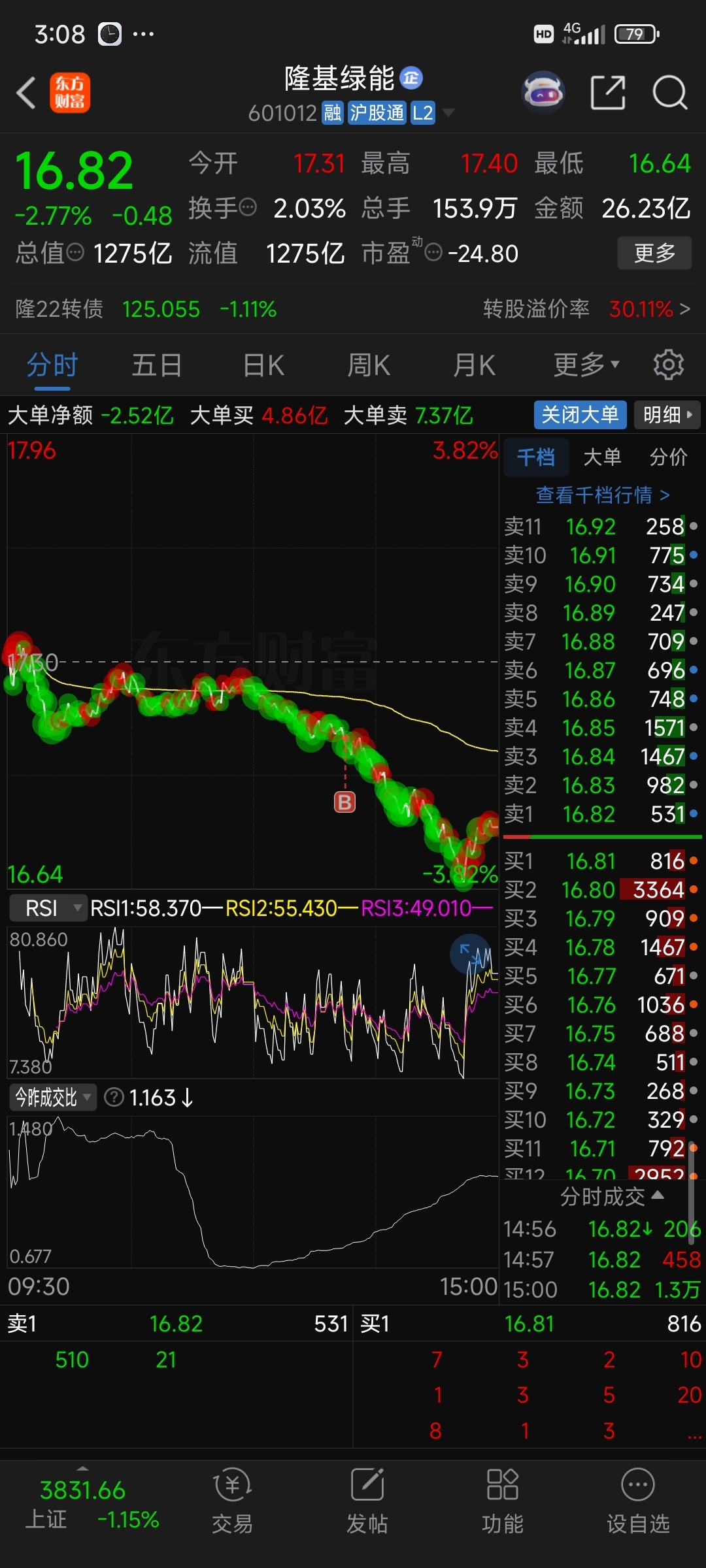706x1568 pixels.
Task: Tap the battery status icon
Action: tap(636, 34)
